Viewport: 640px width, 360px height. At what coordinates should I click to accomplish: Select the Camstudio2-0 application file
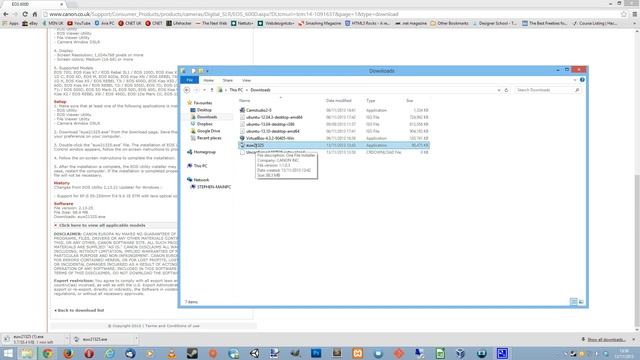coord(258,110)
